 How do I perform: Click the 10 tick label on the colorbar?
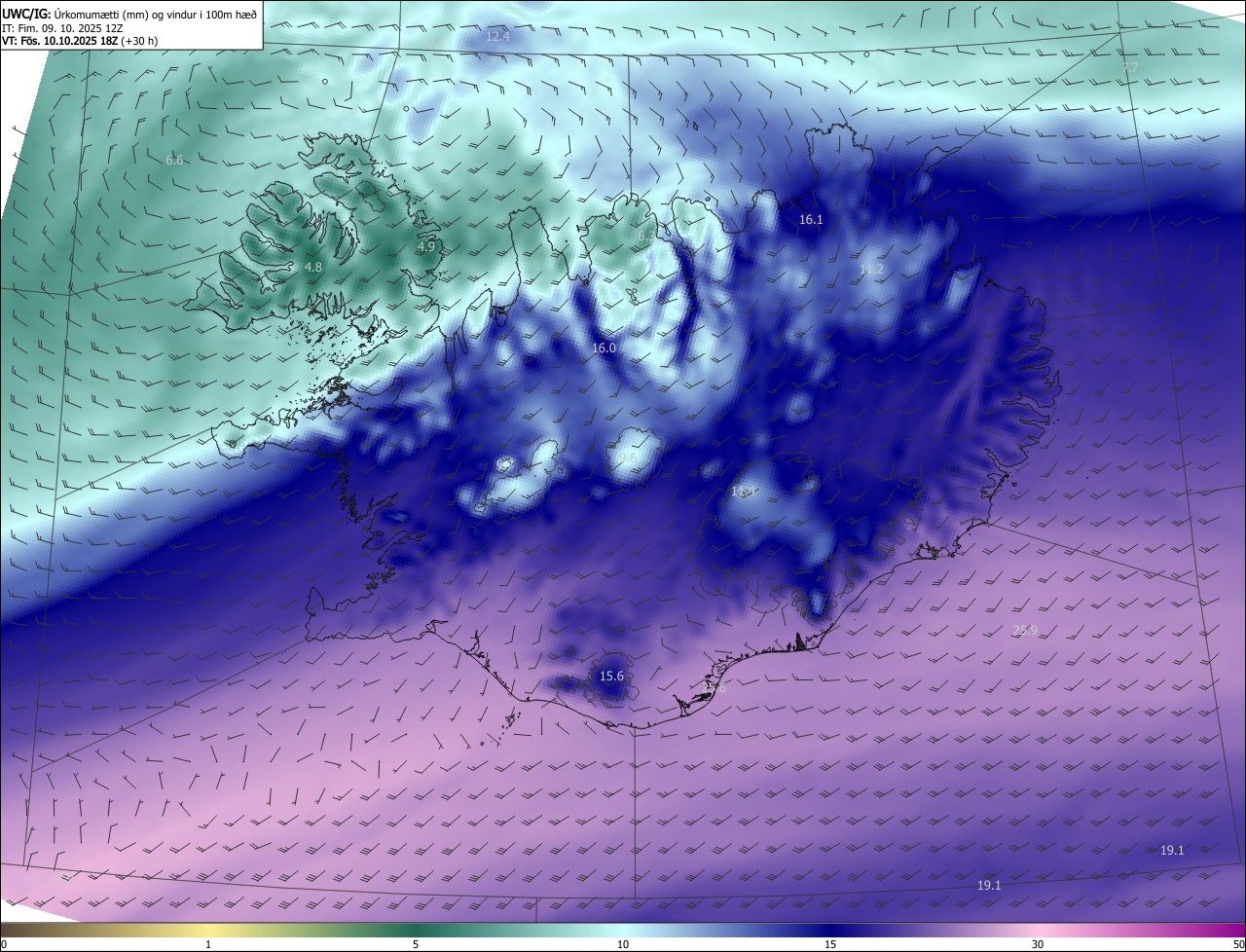pos(623,944)
